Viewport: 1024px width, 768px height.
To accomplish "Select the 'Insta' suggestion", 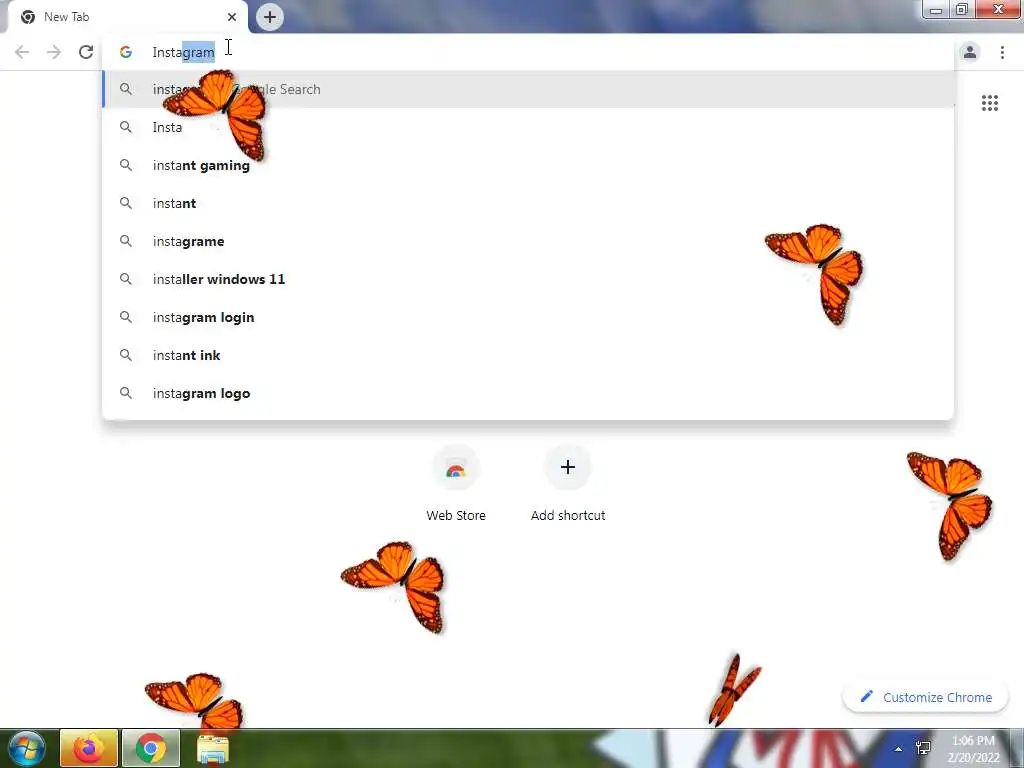I will pos(528,127).
